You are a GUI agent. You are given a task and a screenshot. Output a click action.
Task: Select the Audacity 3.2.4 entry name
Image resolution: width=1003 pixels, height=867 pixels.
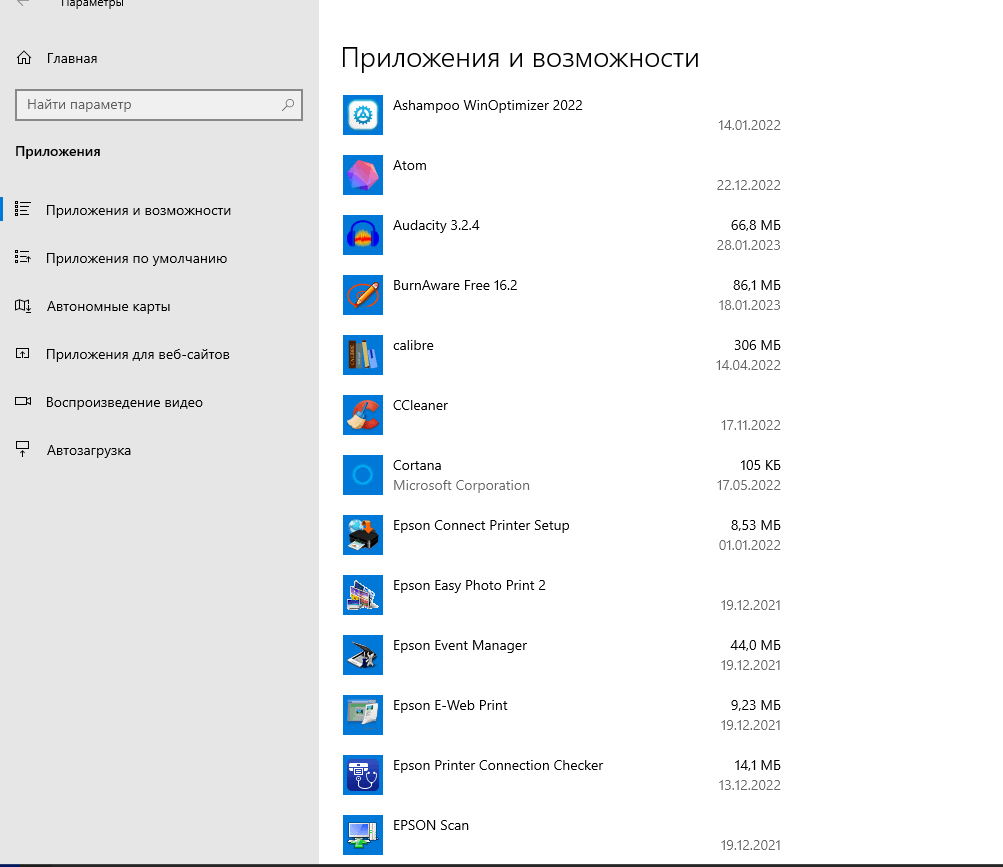pyautogui.click(x=436, y=225)
